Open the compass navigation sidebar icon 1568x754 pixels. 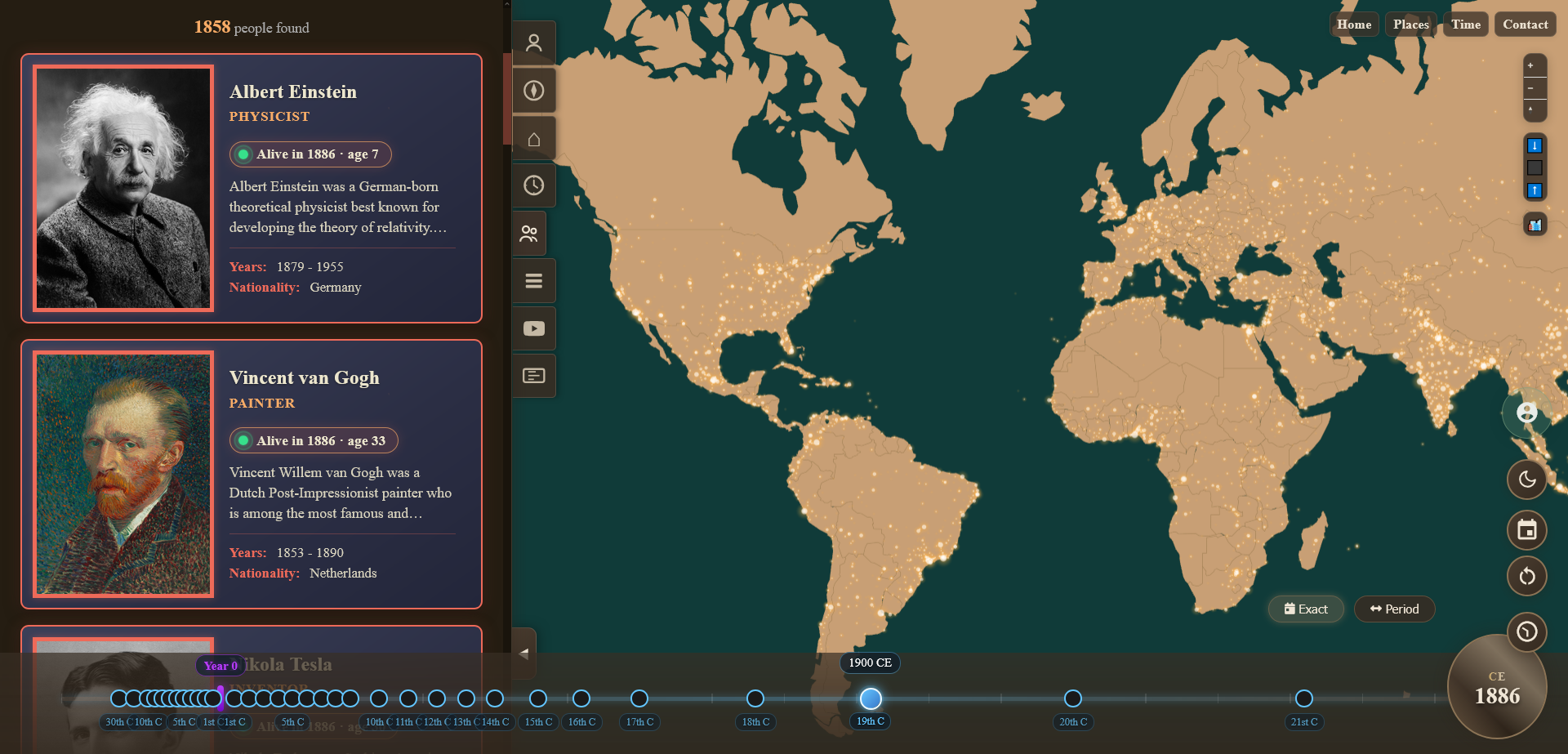click(x=534, y=91)
